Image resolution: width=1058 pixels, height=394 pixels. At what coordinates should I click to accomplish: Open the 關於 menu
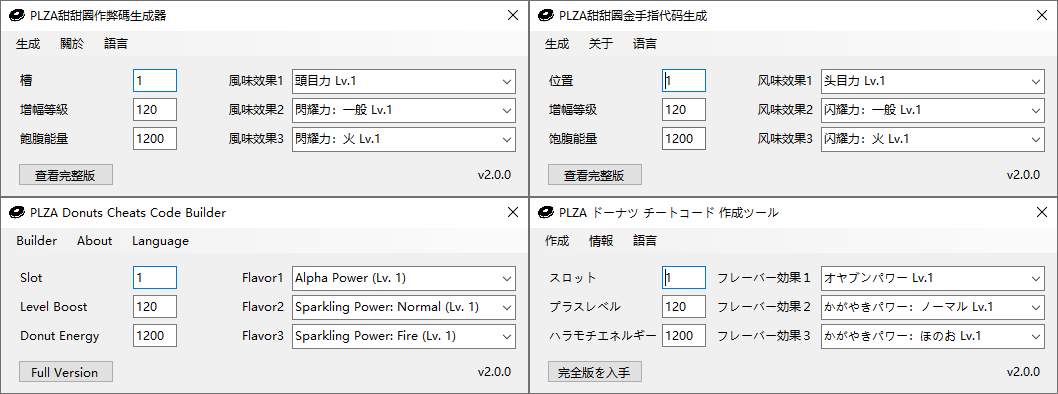tap(72, 44)
